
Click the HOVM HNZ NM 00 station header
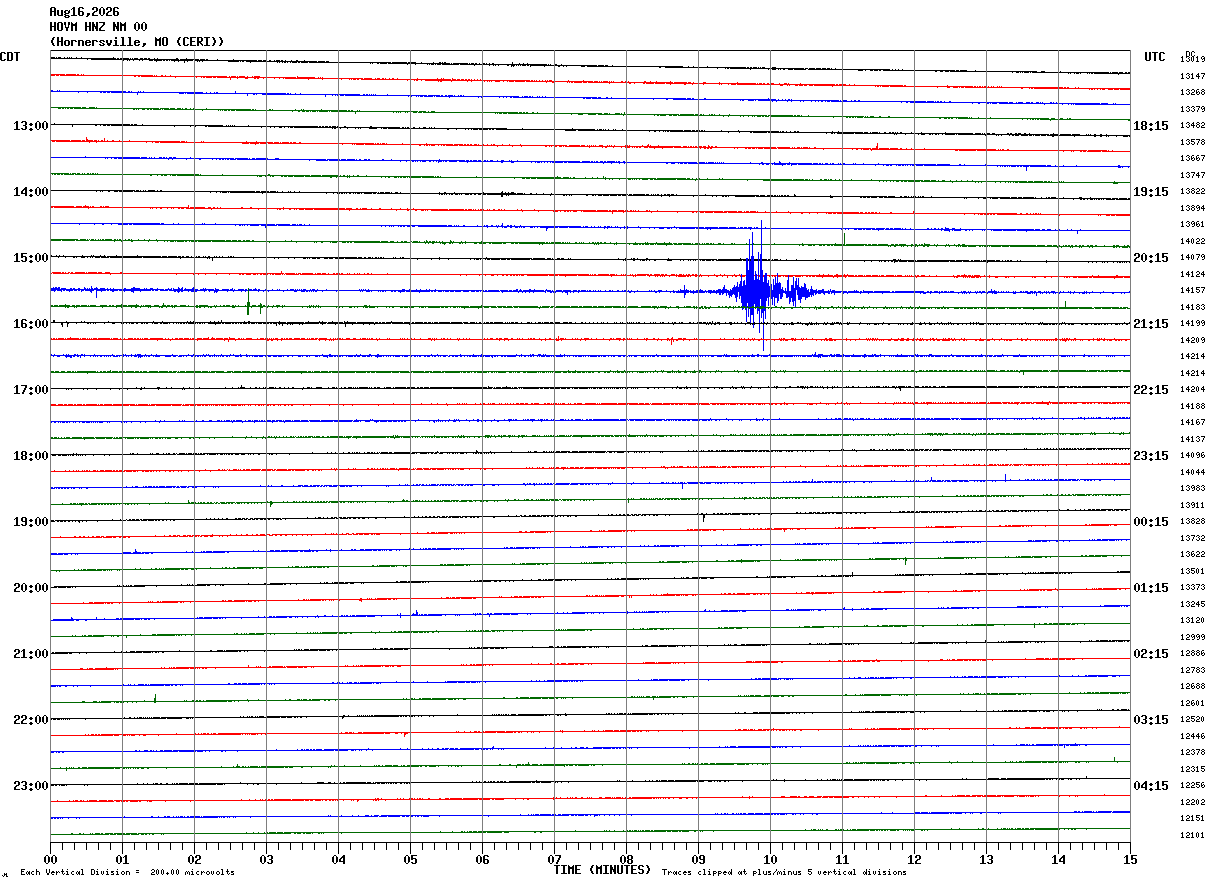98,27
